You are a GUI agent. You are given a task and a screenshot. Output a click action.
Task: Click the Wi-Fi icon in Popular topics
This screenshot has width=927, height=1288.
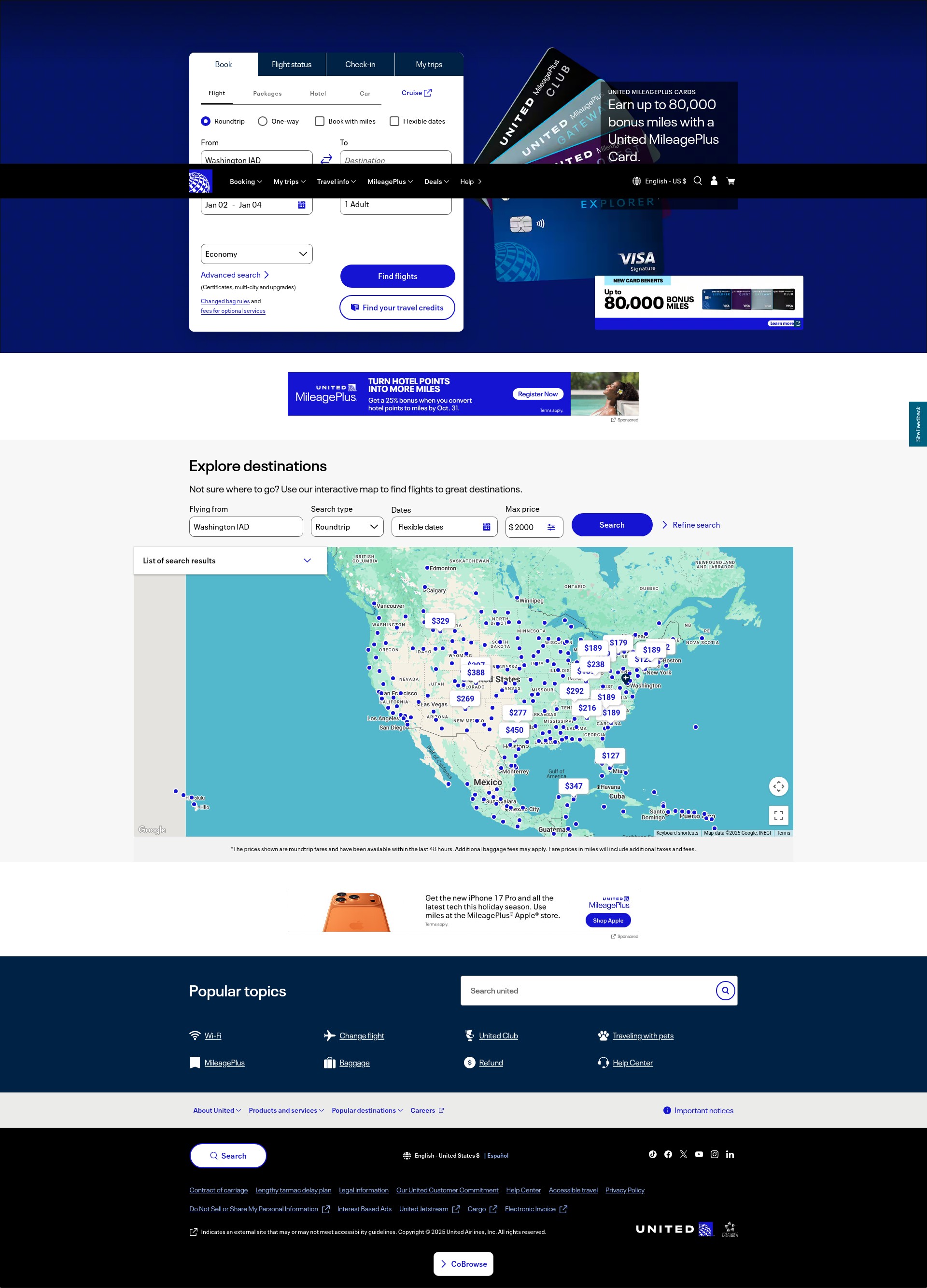[195, 1036]
